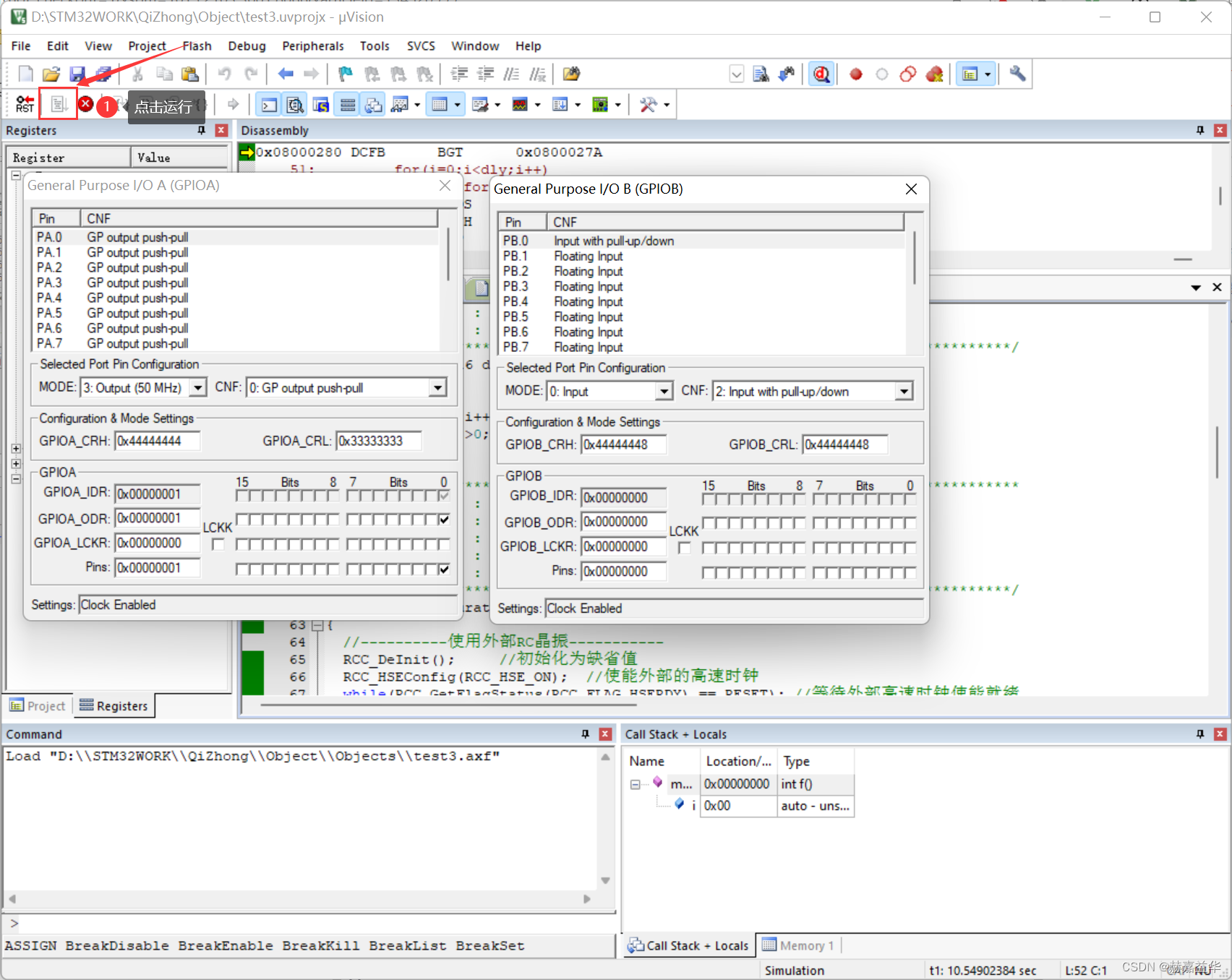Open the wrench Configuration icon

pos(1017,74)
